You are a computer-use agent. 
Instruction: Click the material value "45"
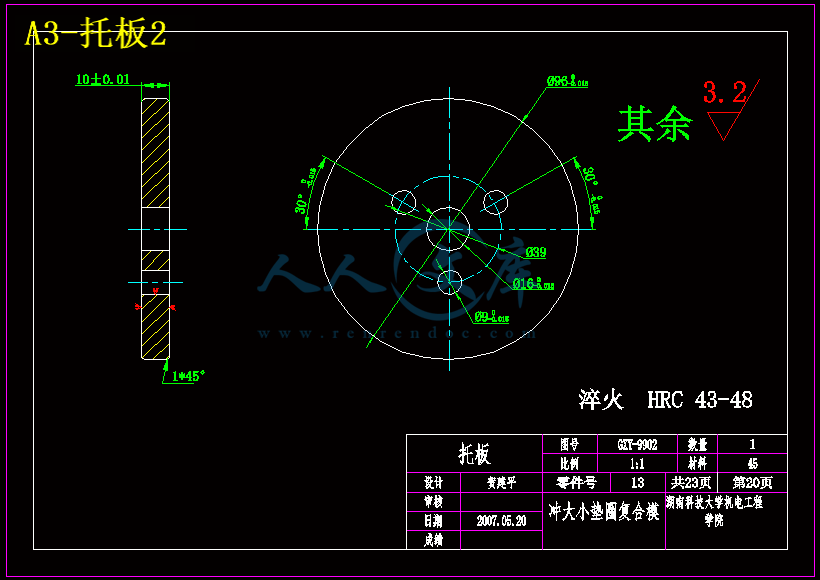[752, 464]
